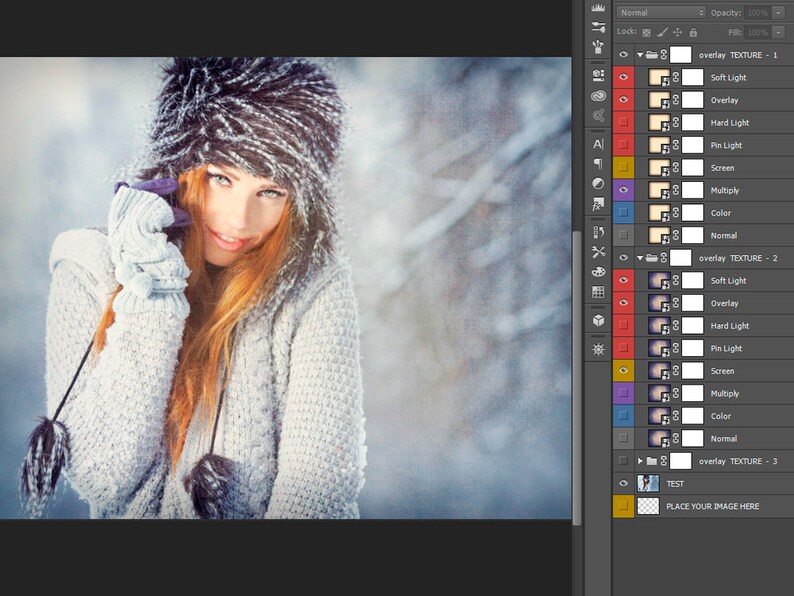Click the TEST layer thumbnail
Image resolution: width=794 pixels, height=596 pixels.
tap(648, 484)
